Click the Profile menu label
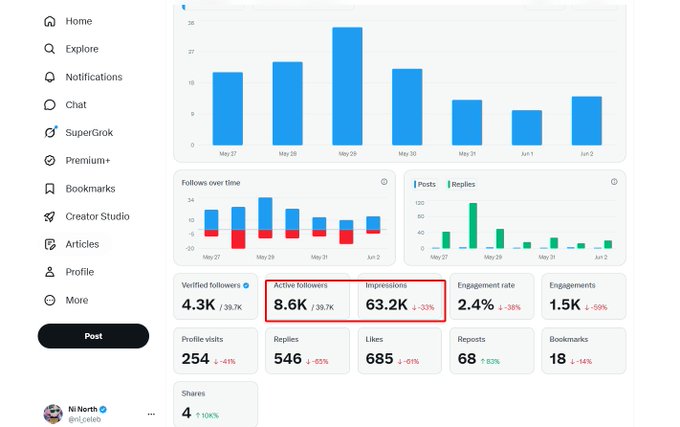The width and height of the screenshot is (680, 427). pos(80,272)
